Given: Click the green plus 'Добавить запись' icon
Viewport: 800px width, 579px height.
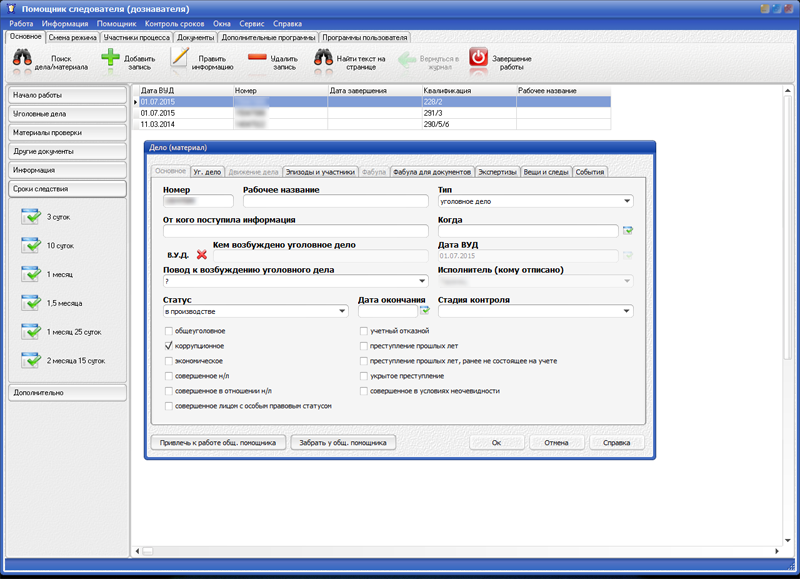Looking at the screenshot, I should coord(111,59).
